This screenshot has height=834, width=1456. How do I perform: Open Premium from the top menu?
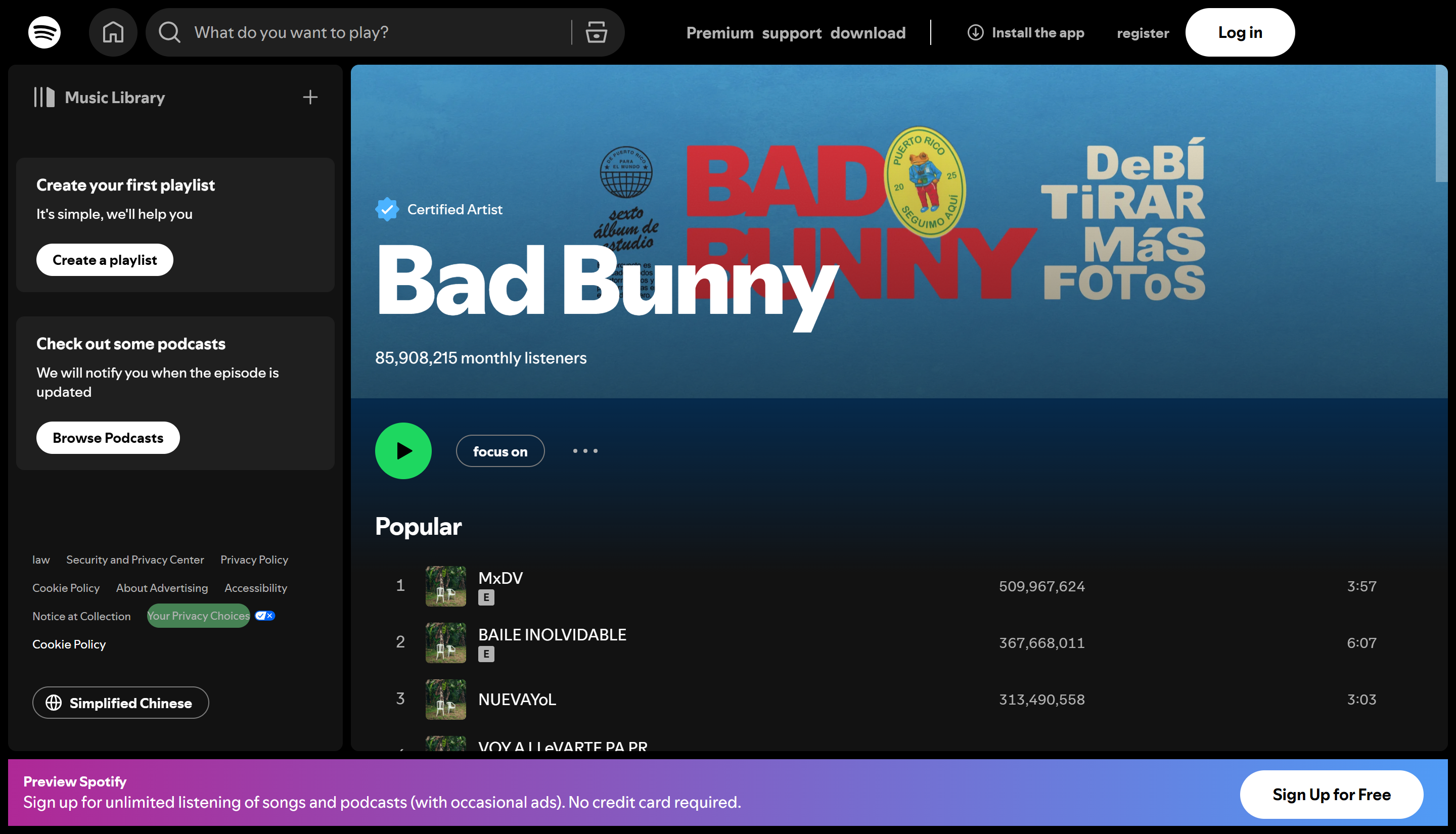(720, 33)
